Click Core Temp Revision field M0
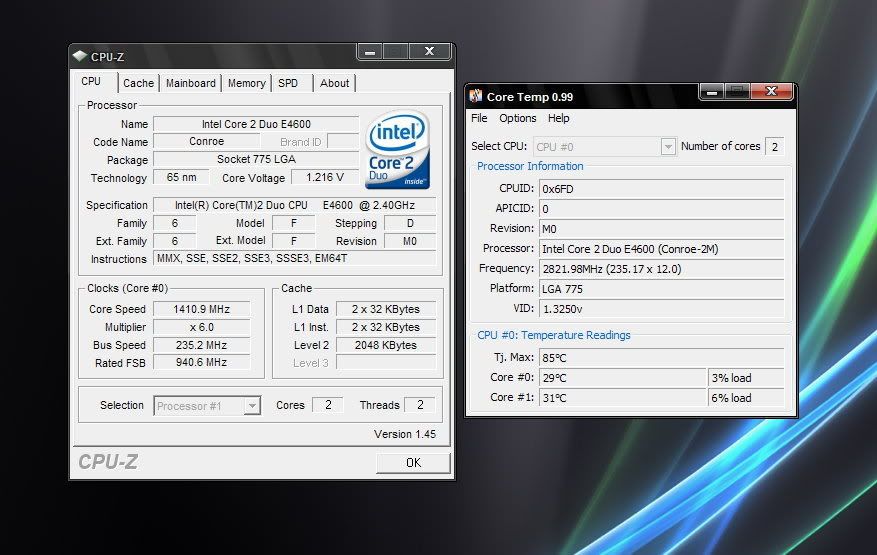 click(661, 229)
